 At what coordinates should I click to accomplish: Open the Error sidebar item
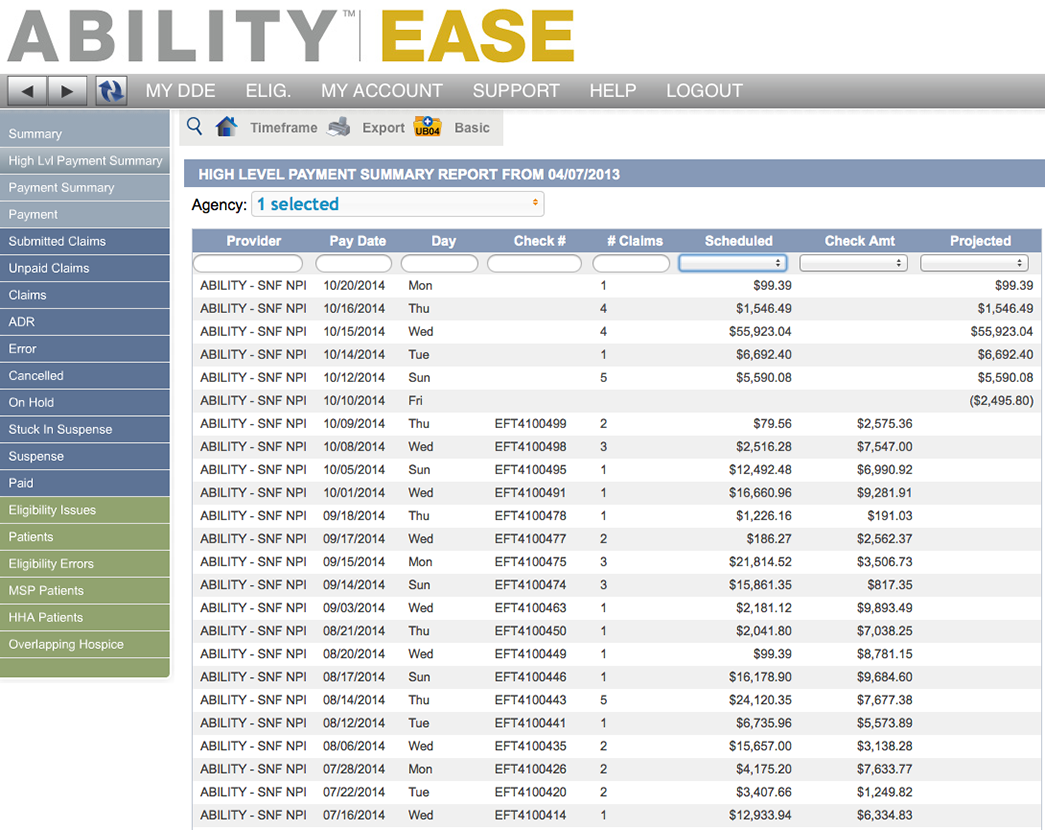click(x=85, y=349)
